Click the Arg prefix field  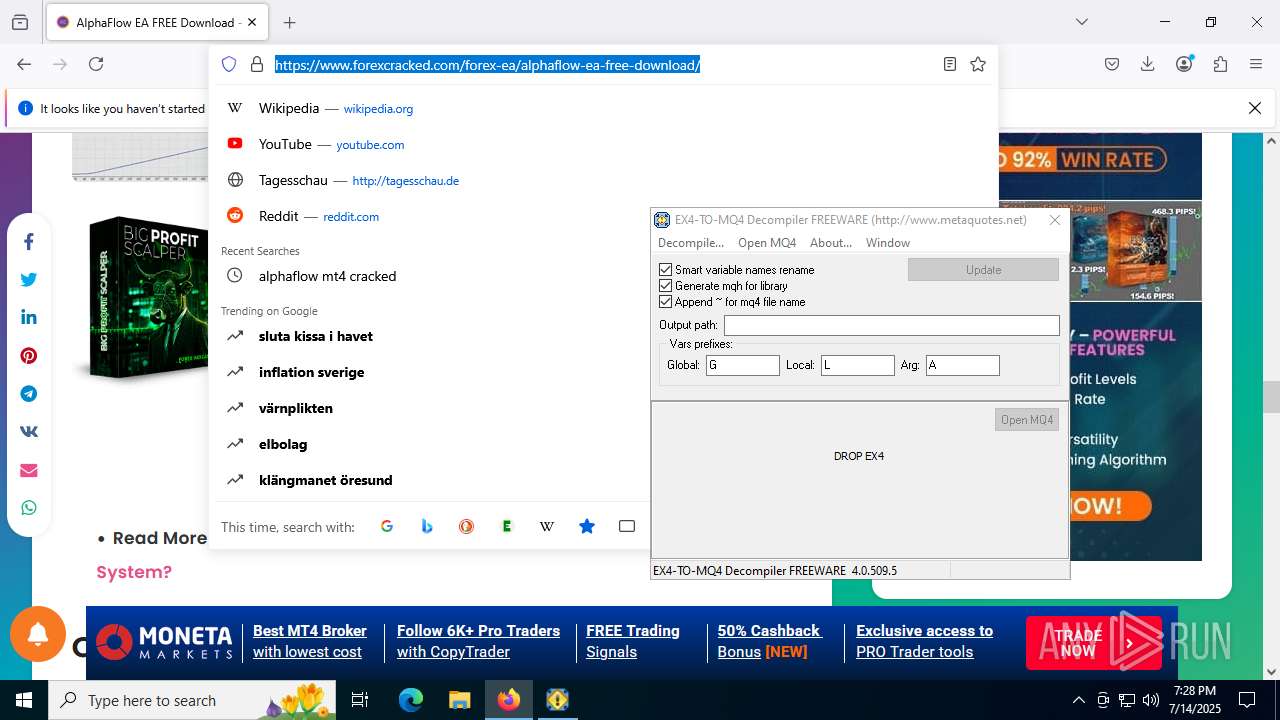[x=963, y=366]
